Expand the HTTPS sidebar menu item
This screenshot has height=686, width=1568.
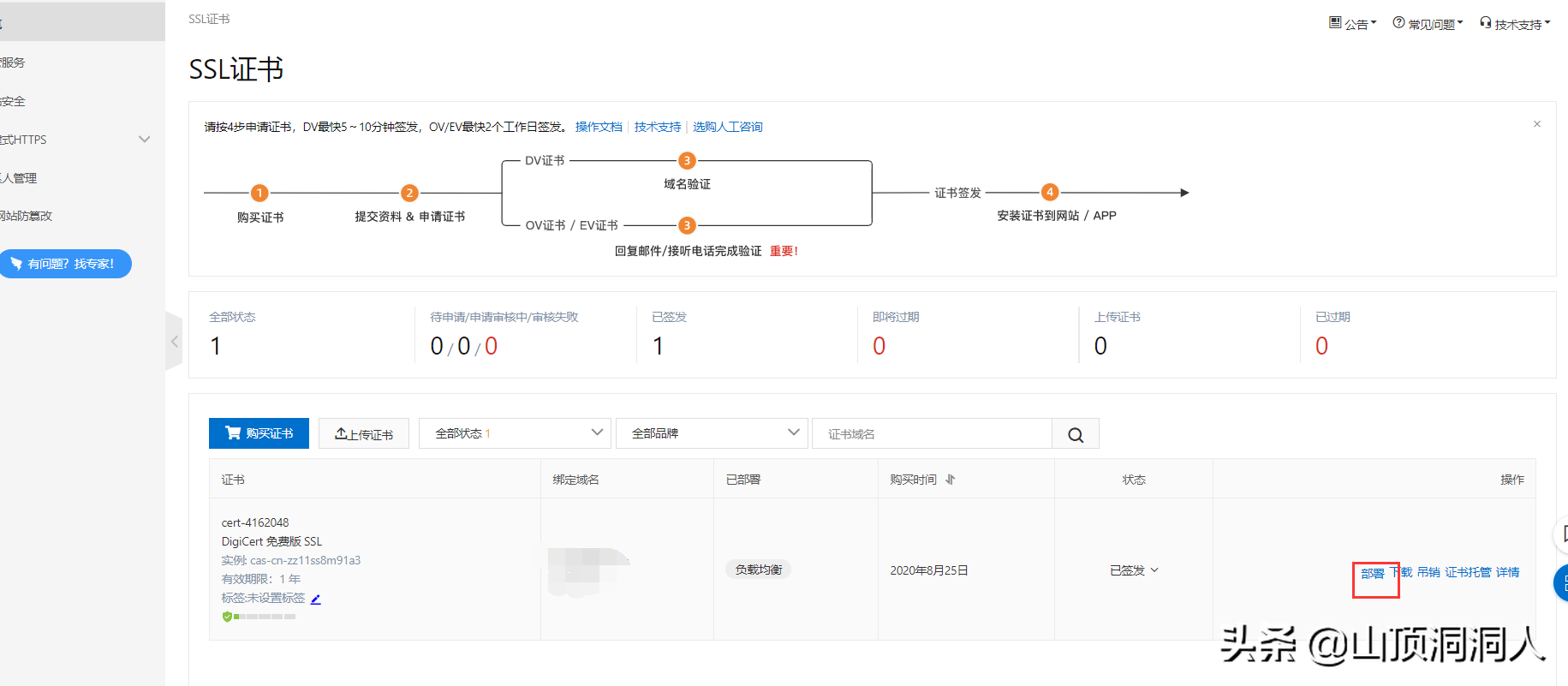tap(82, 140)
